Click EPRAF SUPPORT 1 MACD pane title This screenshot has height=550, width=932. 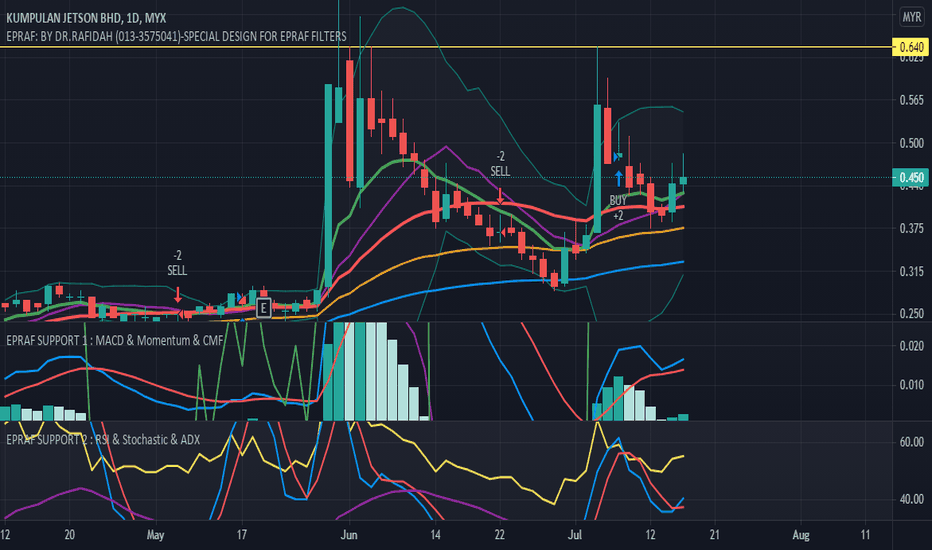click(x=115, y=341)
